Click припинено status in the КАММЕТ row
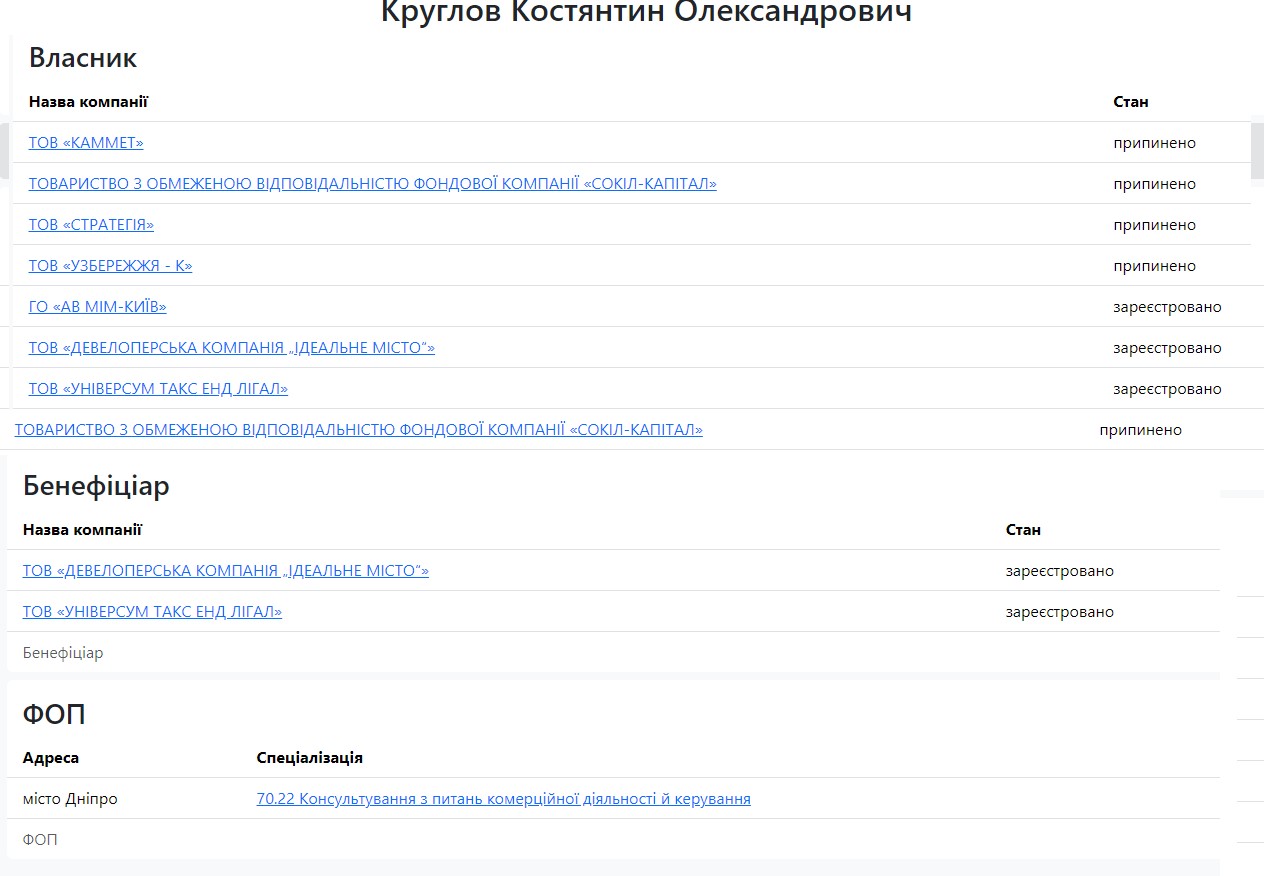The height and width of the screenshot is (876, 1264). 1154,143
